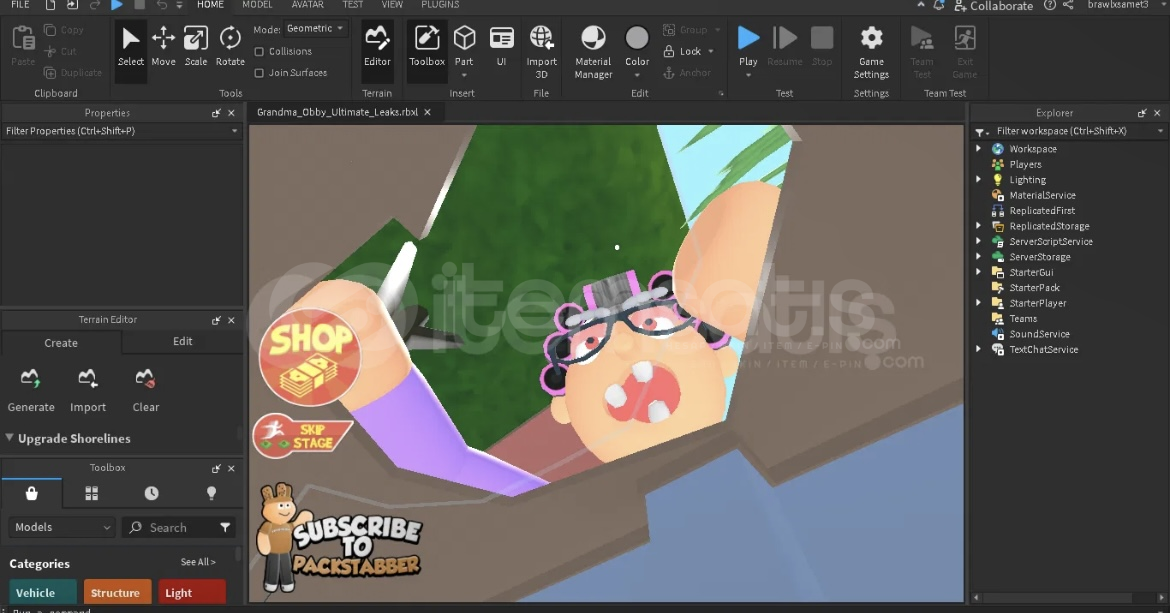1170x613 pixels.
Task: Open Import 3D
Action: (541, 51)
